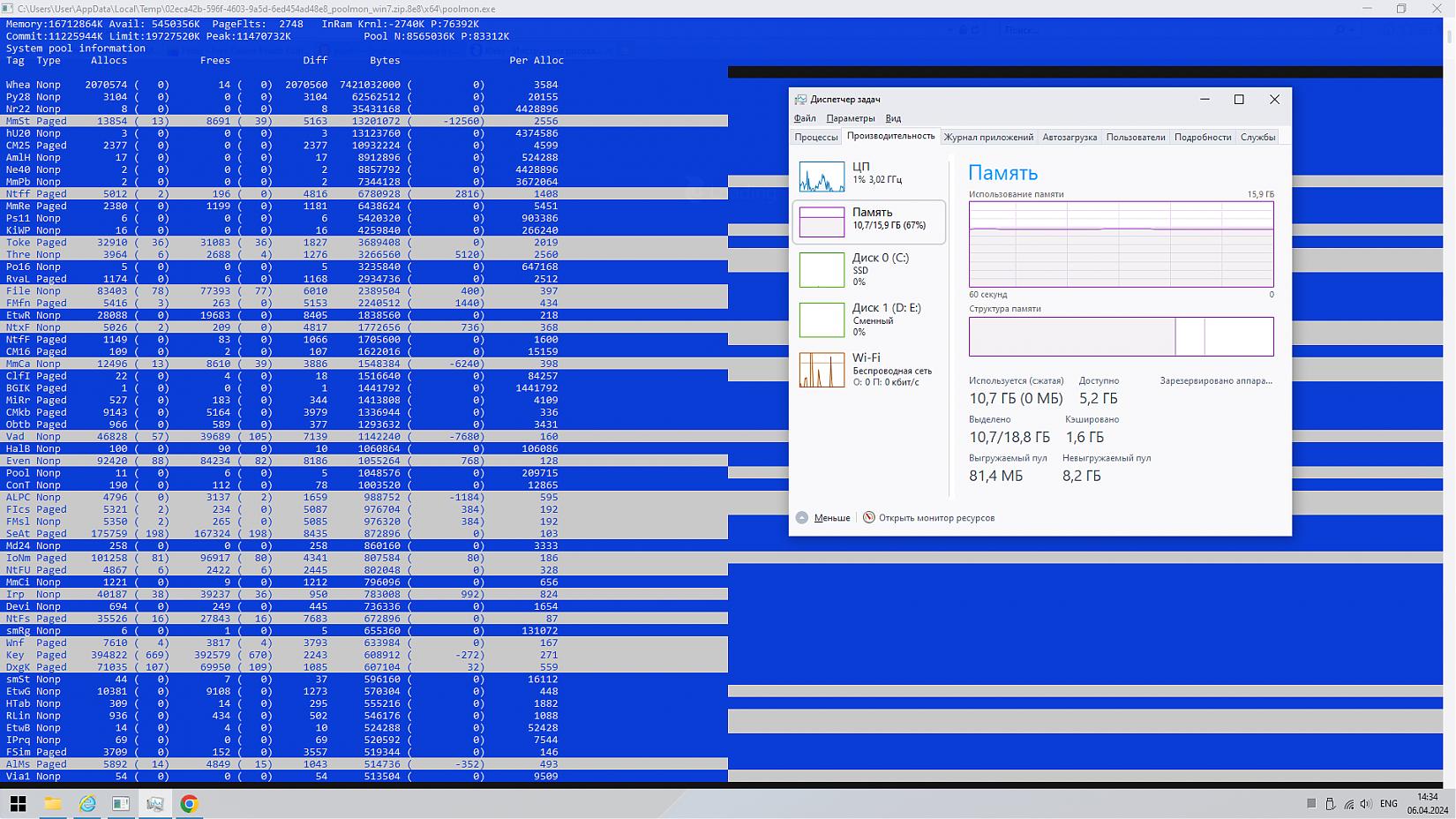Click the volume speaker icon in the tray
1456x819 pixels.
tap(1366, 804)
